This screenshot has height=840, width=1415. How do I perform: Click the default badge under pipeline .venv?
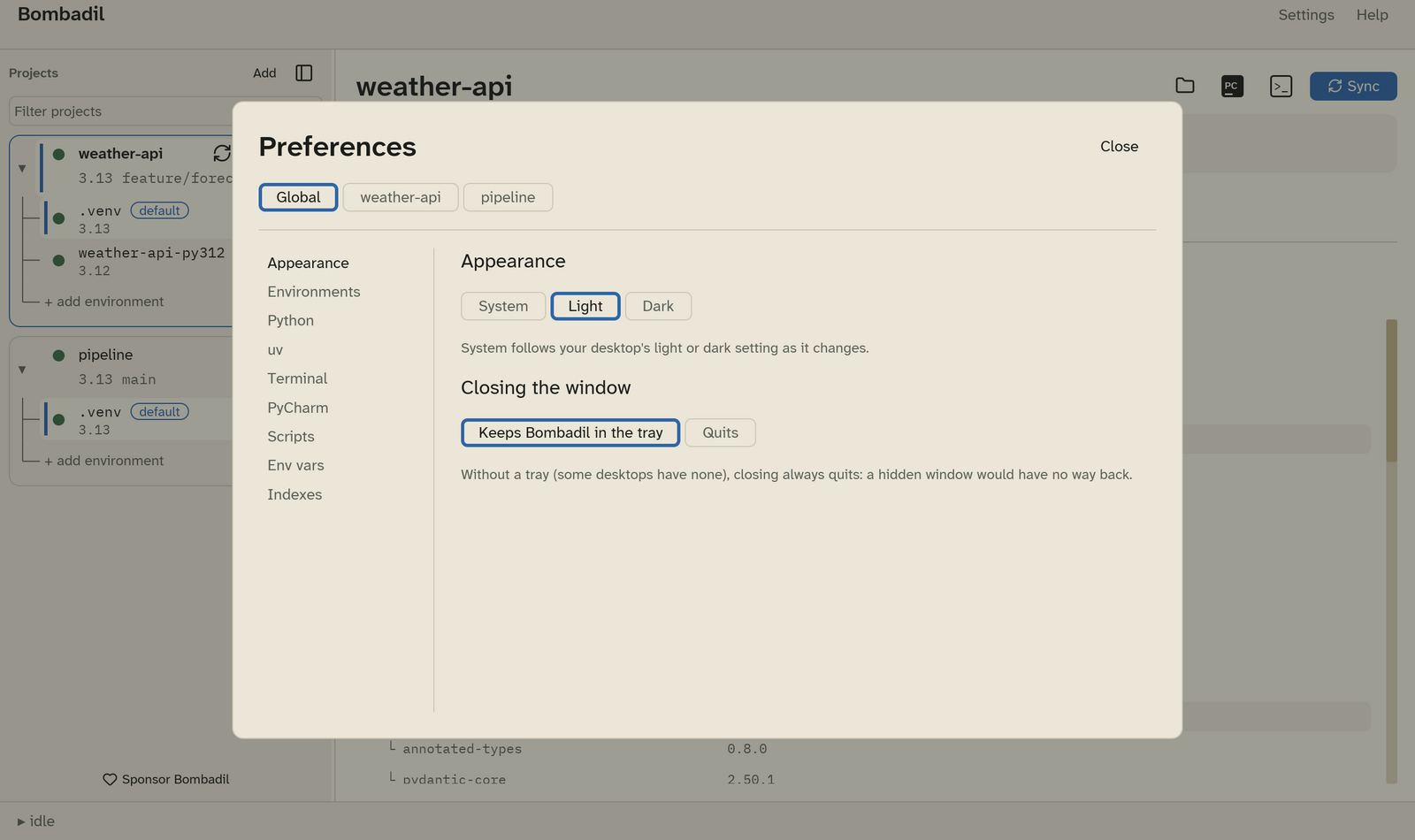[159, 412]
